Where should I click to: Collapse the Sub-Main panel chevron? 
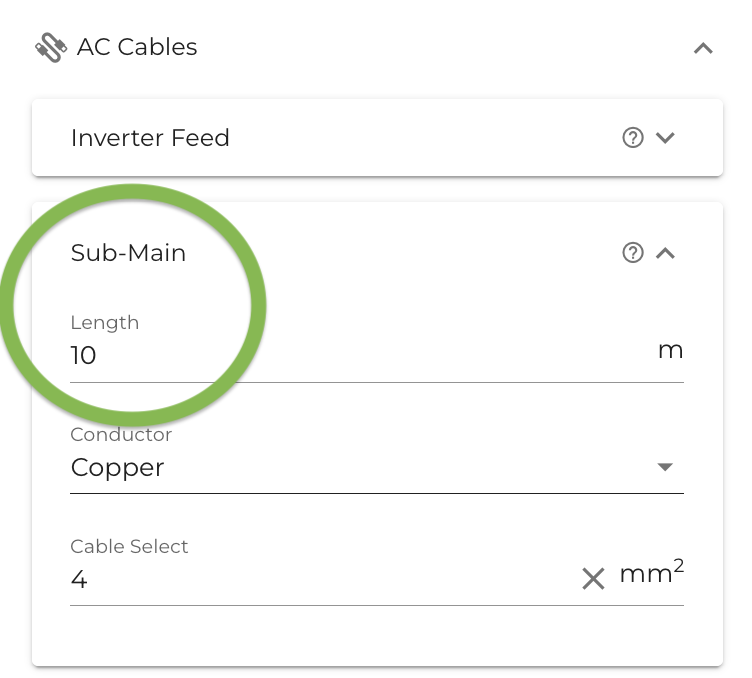[665, 253]
